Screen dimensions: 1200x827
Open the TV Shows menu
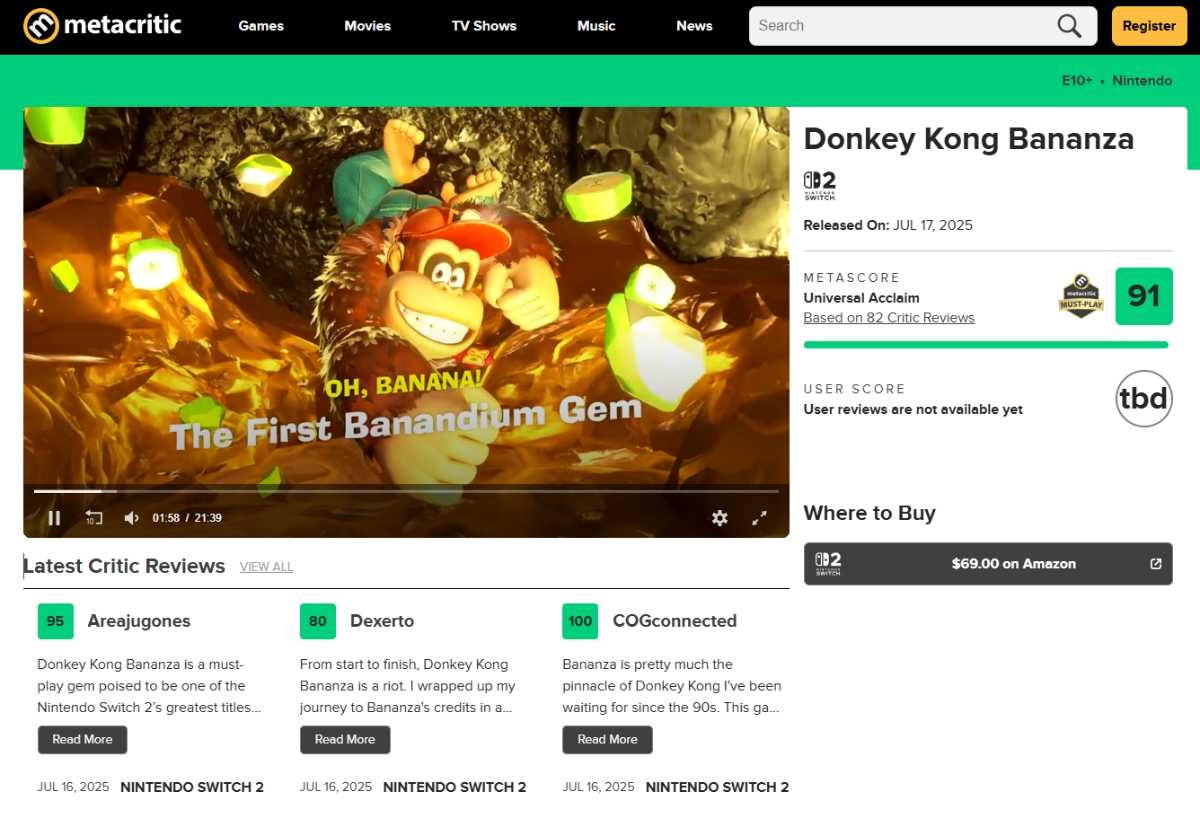pos(484,26)
